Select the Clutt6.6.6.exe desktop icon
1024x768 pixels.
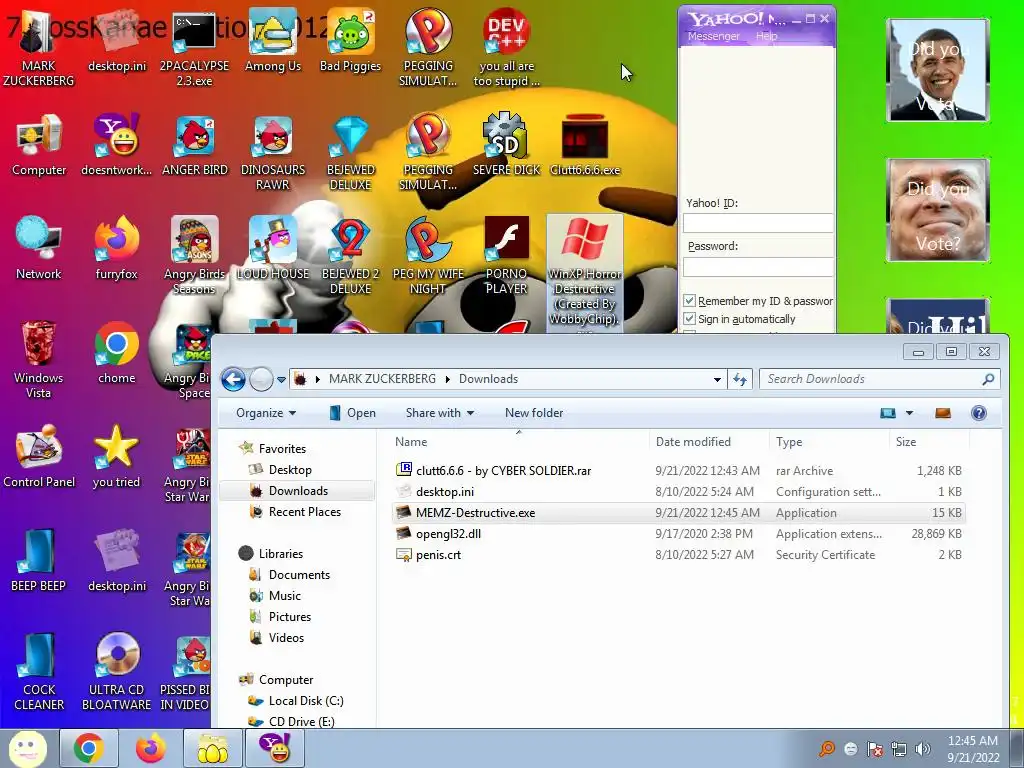584,145
